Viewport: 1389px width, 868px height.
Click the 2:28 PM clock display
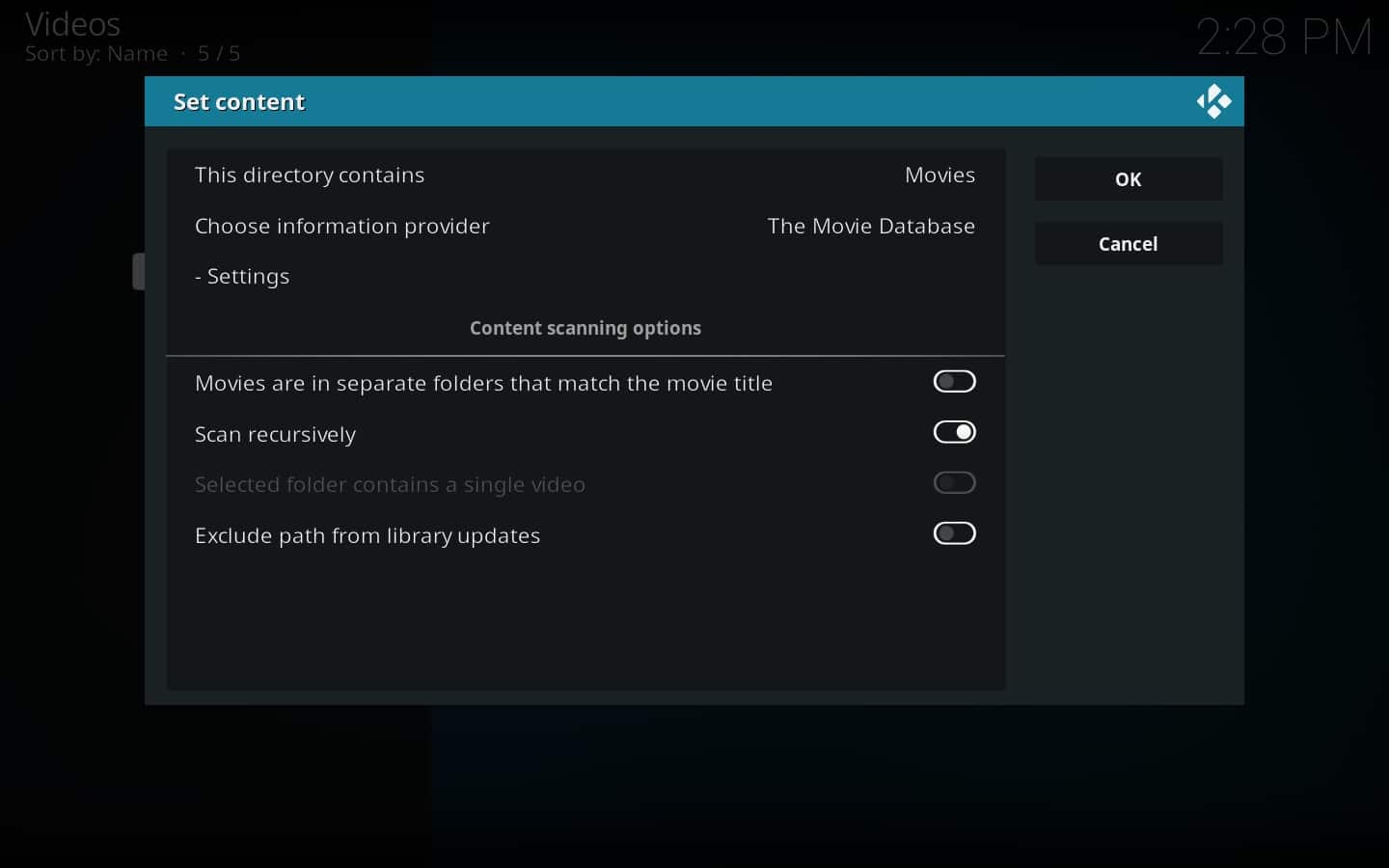[x=1283, y=37]
